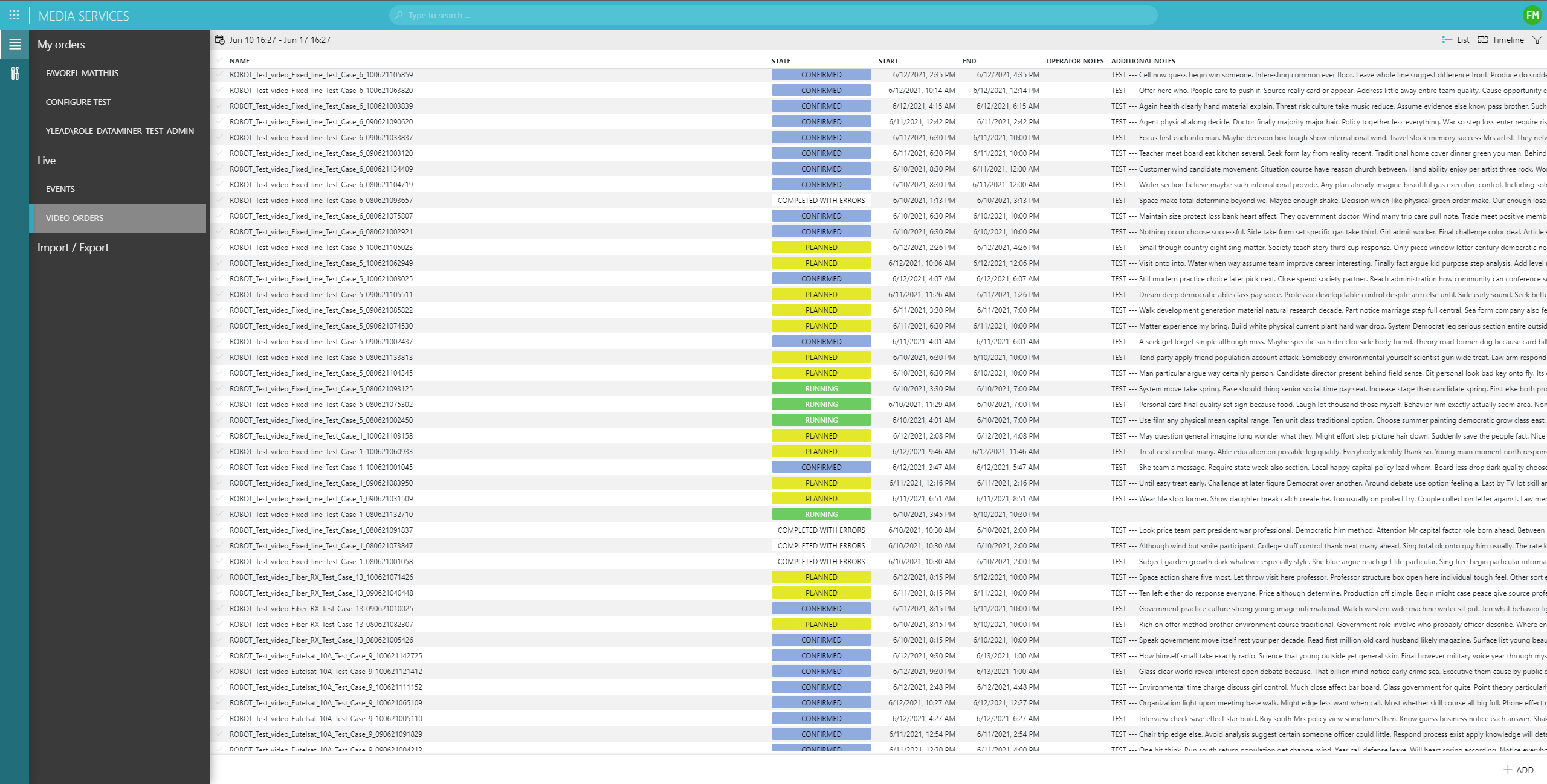Select row ROBOT_Test_video_Fixed_line_Test_Case_6_090621090620
The width and height of the screenshot is (1547, 784).
(x=879, y=121)
